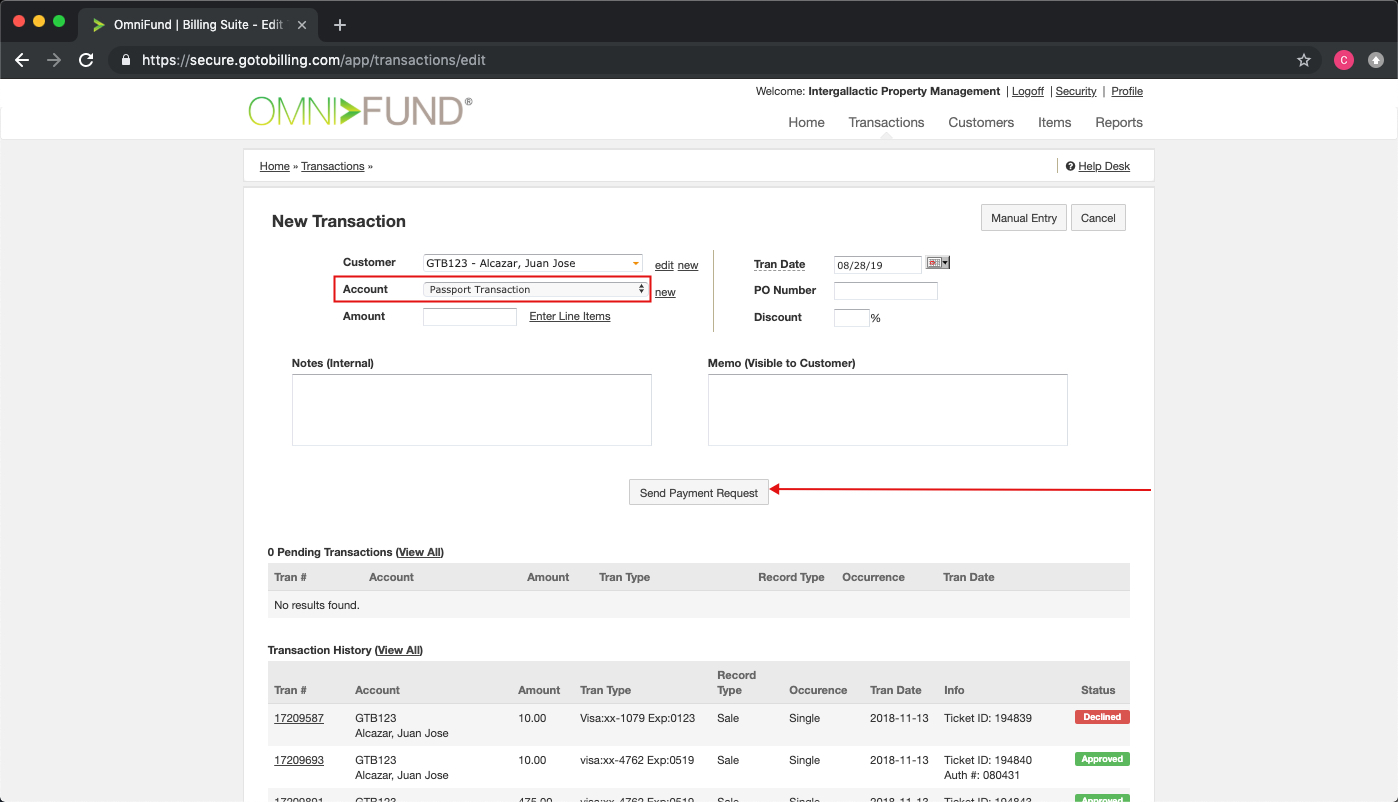The image size is (1398, 802).
Task: Click the Notes (Internal) text area
Action: tap(471, 410)
